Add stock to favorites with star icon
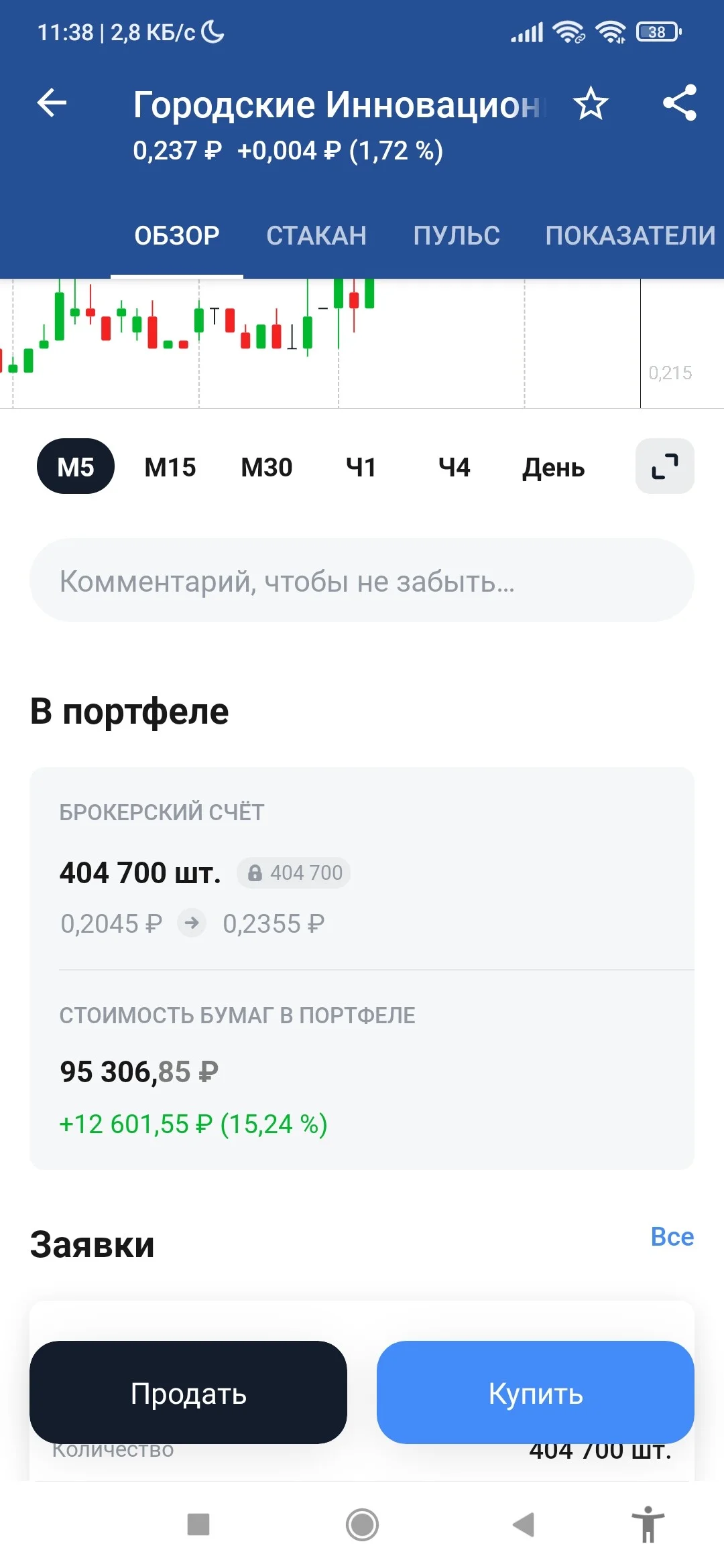This screenshot has width=724, height=1568. click(x=591, y=104)
